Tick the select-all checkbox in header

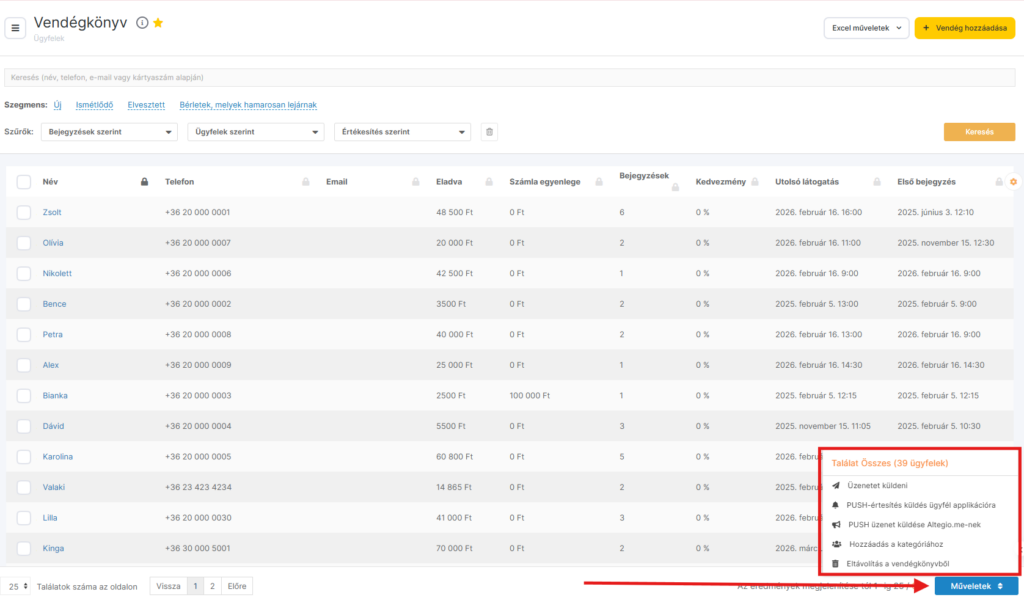tap(24, 182)
